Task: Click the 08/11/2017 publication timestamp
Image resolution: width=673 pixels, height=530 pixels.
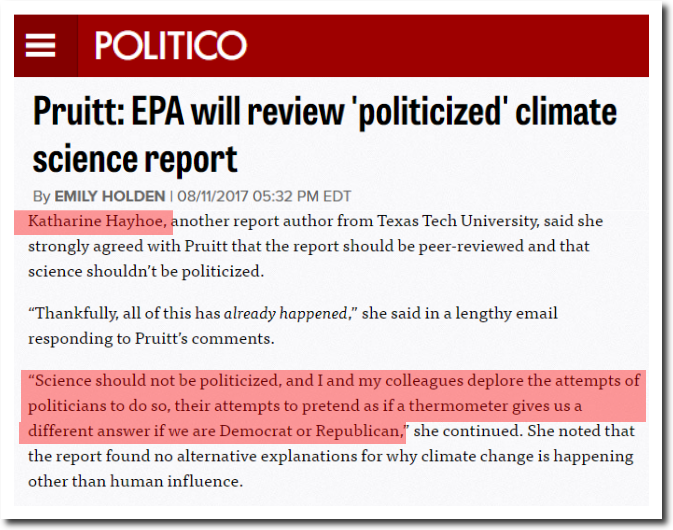Action: [264, 197]
